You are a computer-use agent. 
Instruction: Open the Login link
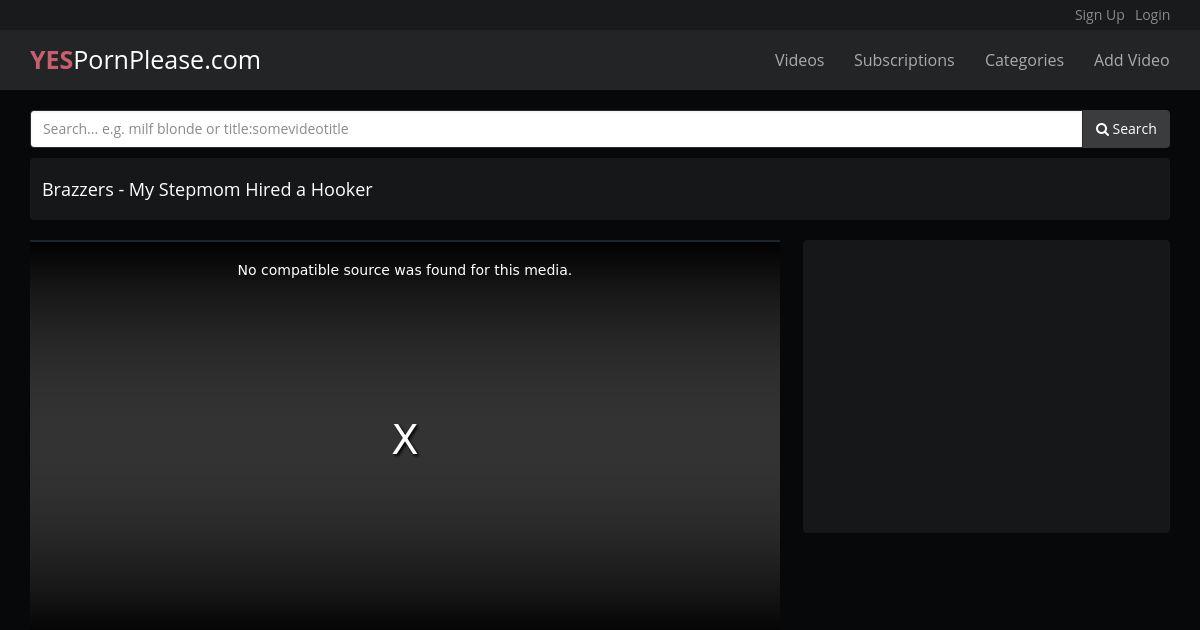pos(1152,15)
